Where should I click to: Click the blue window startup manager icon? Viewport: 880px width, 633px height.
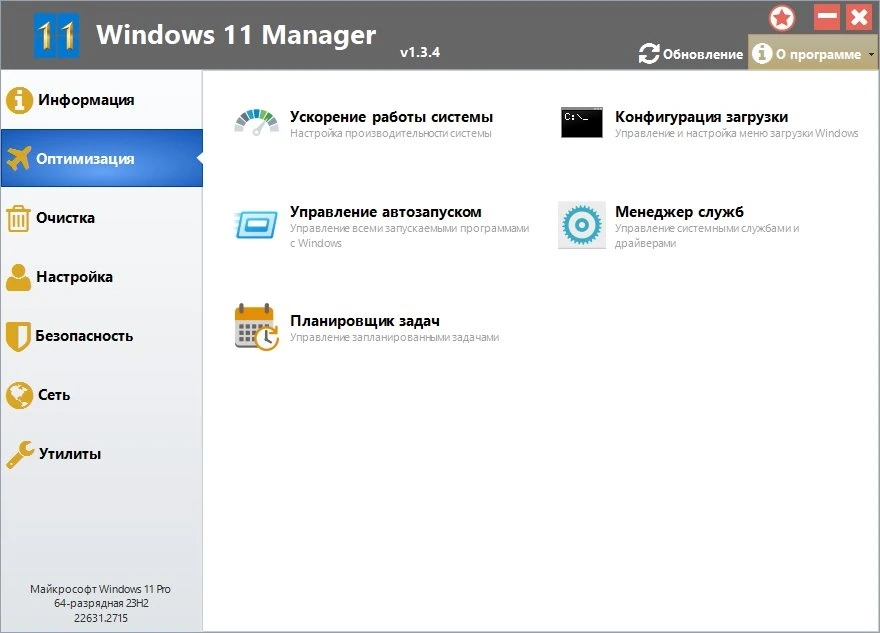pyautogui.click(x=256, y=225)
